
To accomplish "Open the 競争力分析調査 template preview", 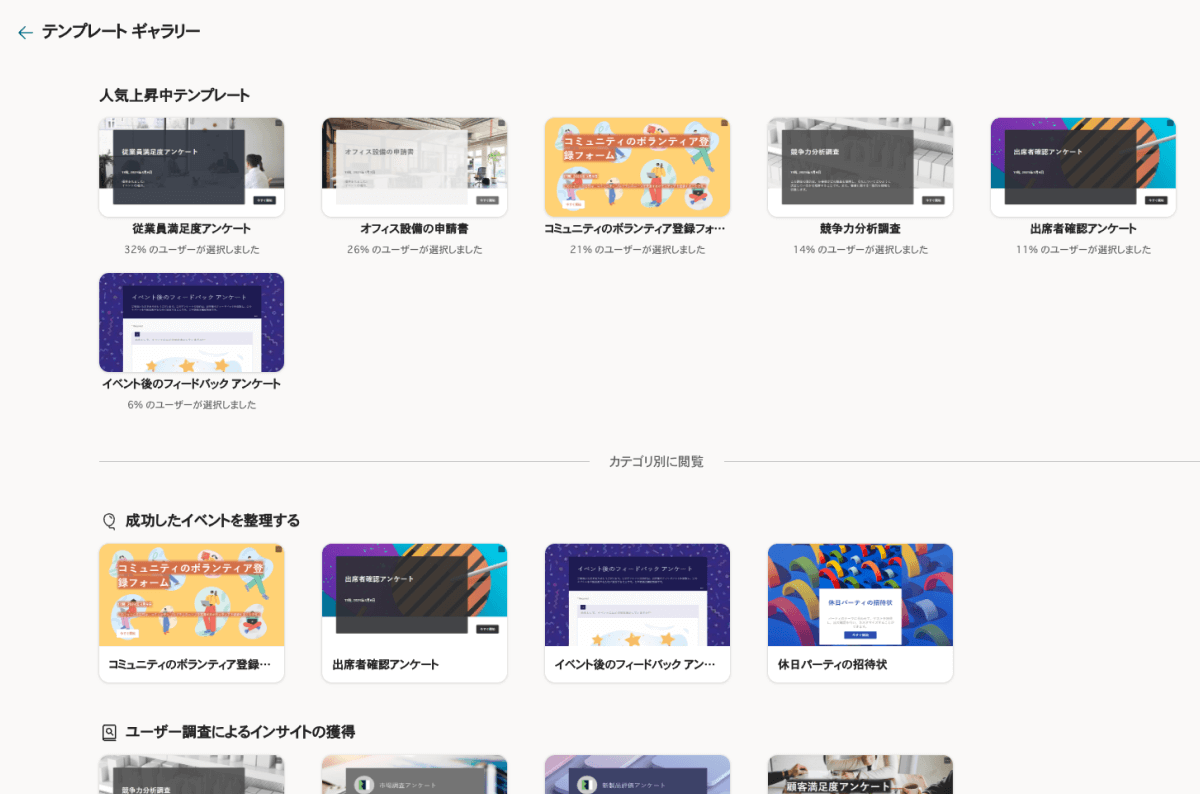I will 860,167.
